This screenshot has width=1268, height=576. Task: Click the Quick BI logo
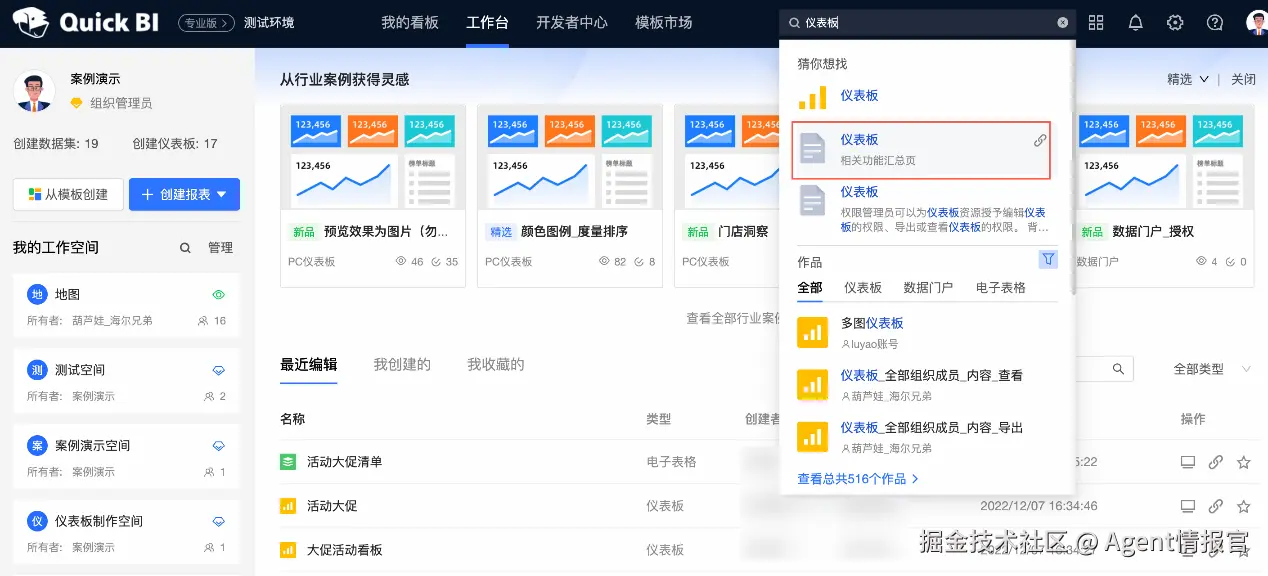[87, 22]
